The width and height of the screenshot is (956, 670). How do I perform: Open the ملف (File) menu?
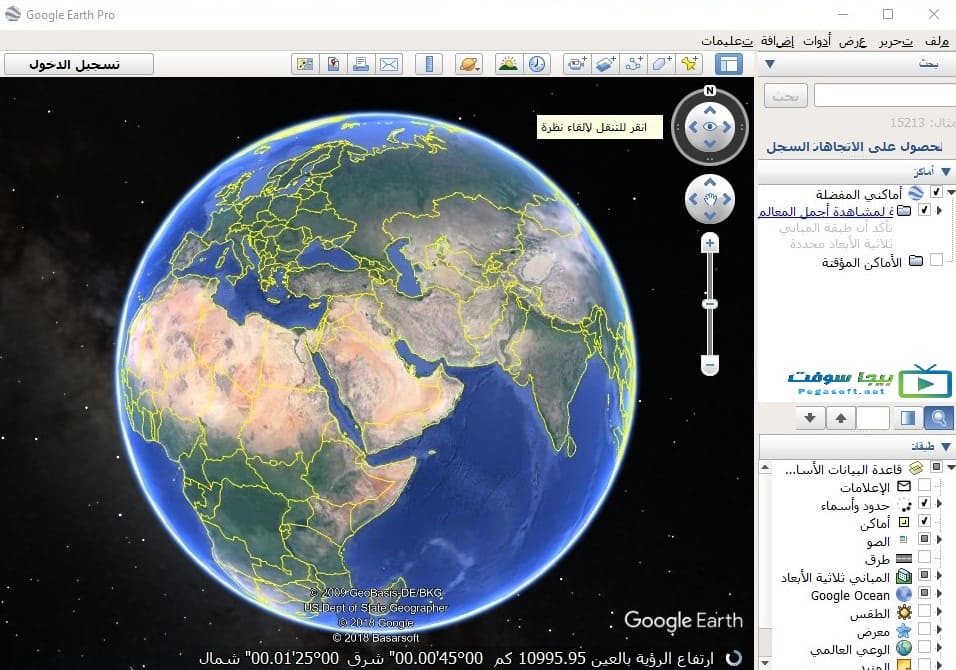click(936, 41)
